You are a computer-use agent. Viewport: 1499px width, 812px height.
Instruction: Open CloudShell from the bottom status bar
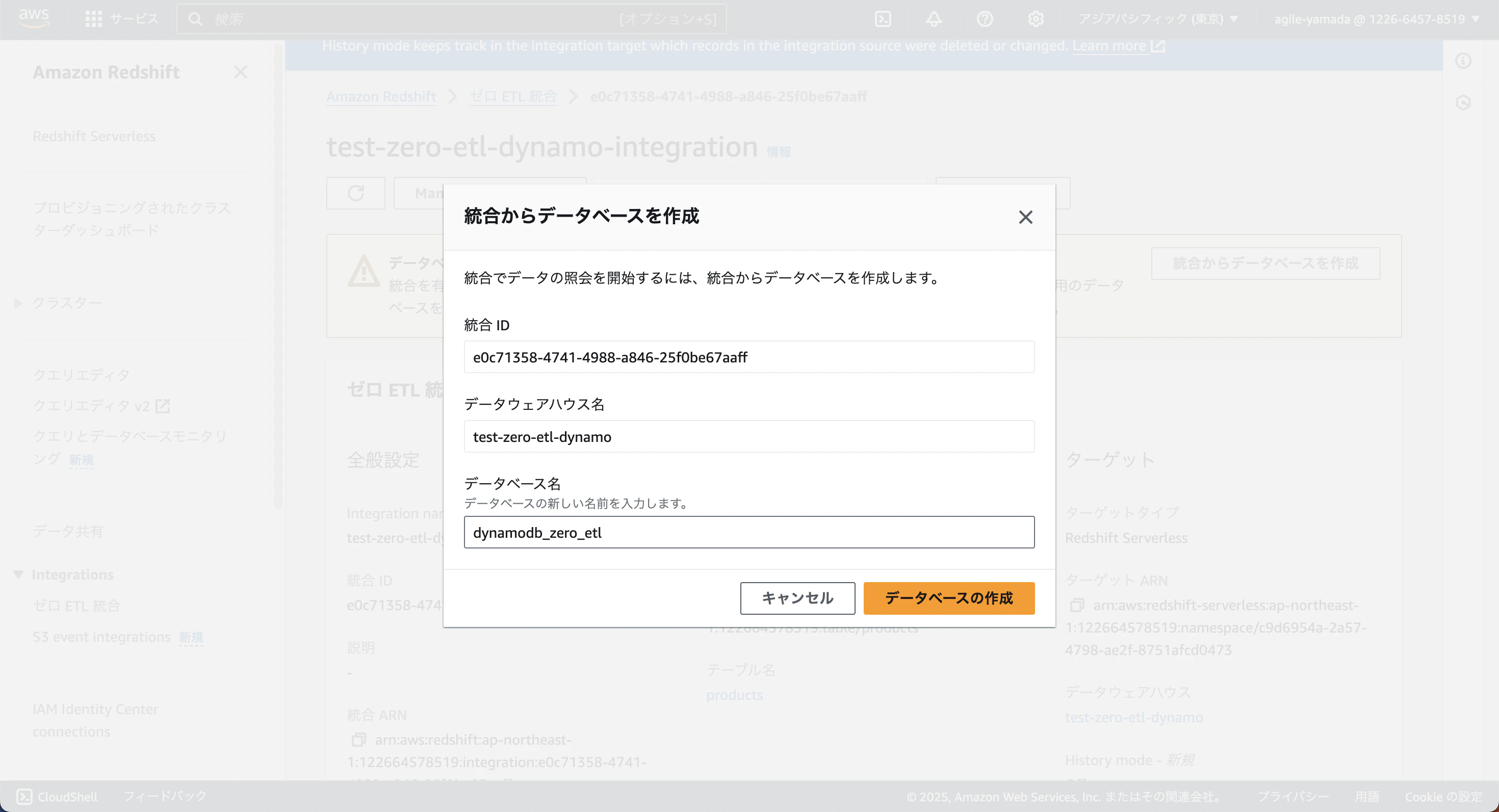point(58,796)
